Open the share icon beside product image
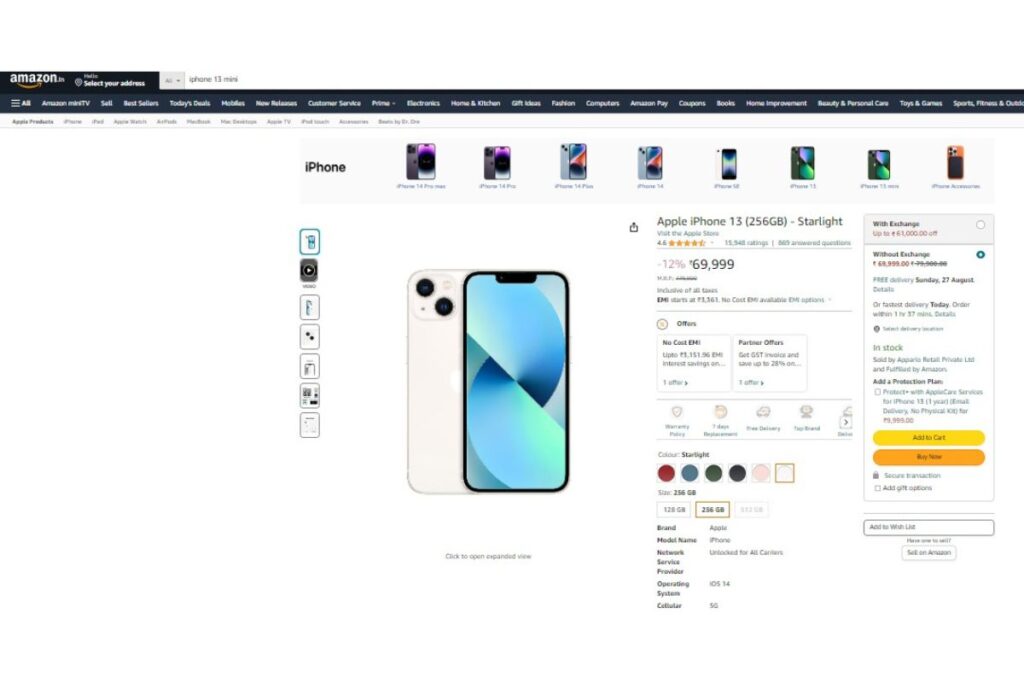 coord(633,227)
